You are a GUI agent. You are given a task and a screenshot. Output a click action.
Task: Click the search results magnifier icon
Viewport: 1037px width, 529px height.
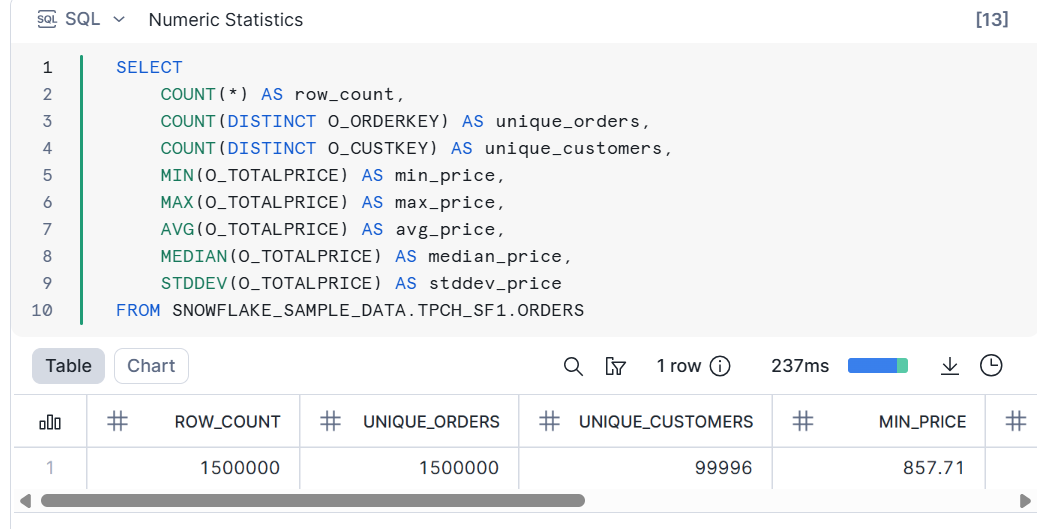[x=573, y=366]
